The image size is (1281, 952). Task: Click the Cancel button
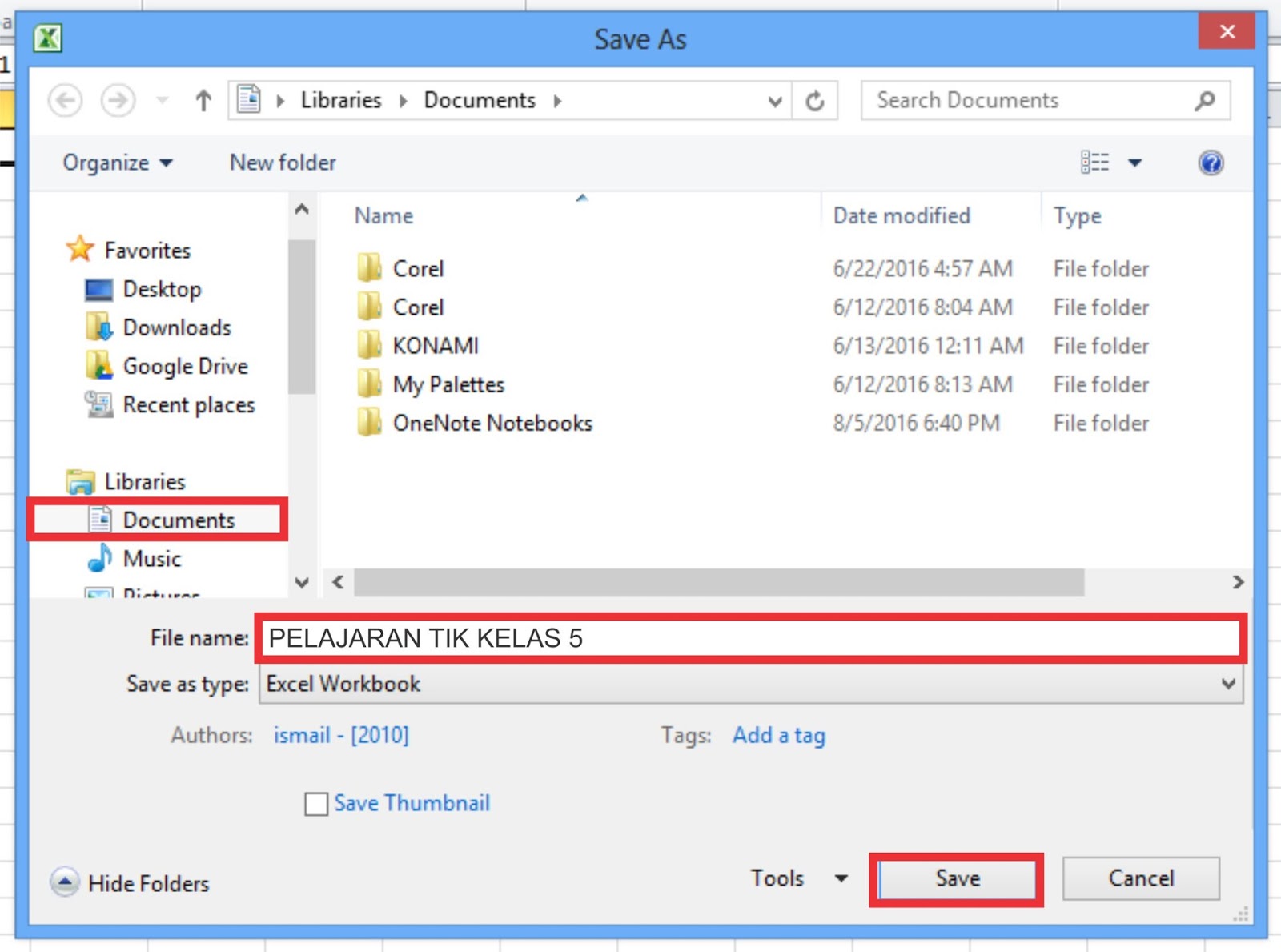tap(1141, 878)
